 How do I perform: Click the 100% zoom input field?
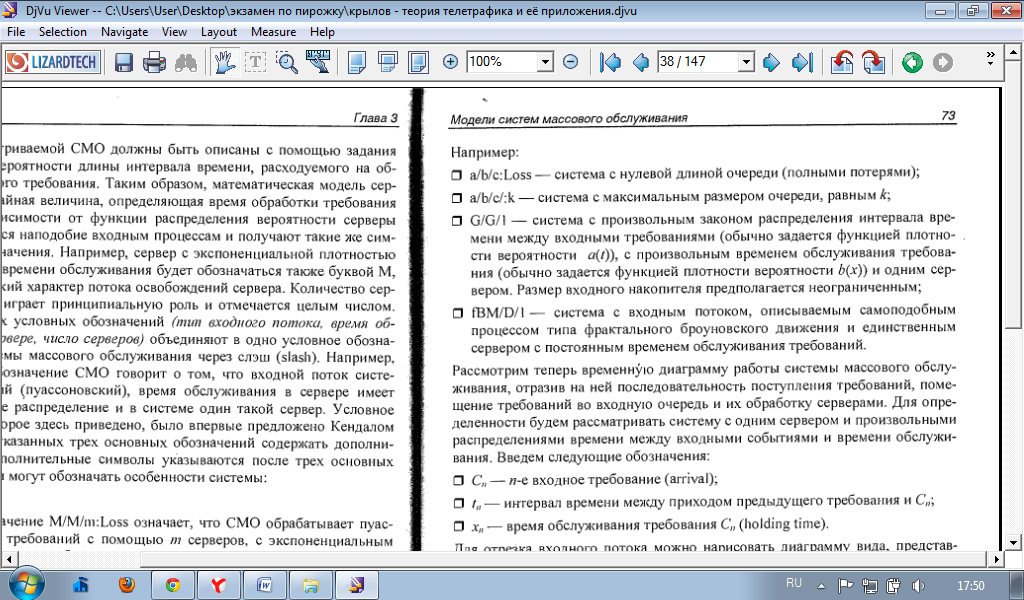tap(502, 62)
